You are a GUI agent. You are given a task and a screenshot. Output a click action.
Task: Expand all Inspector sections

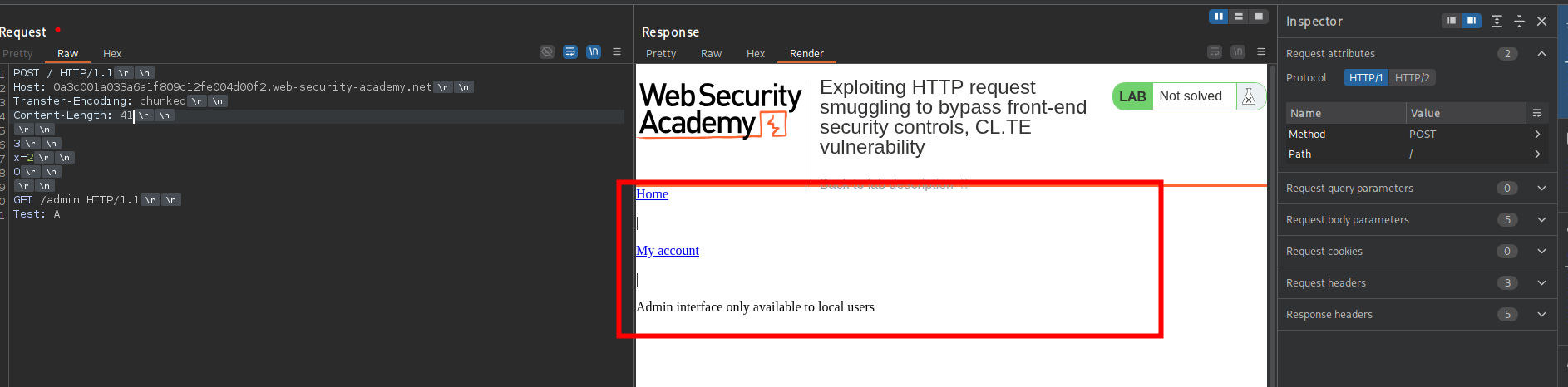pos(1497,22)
